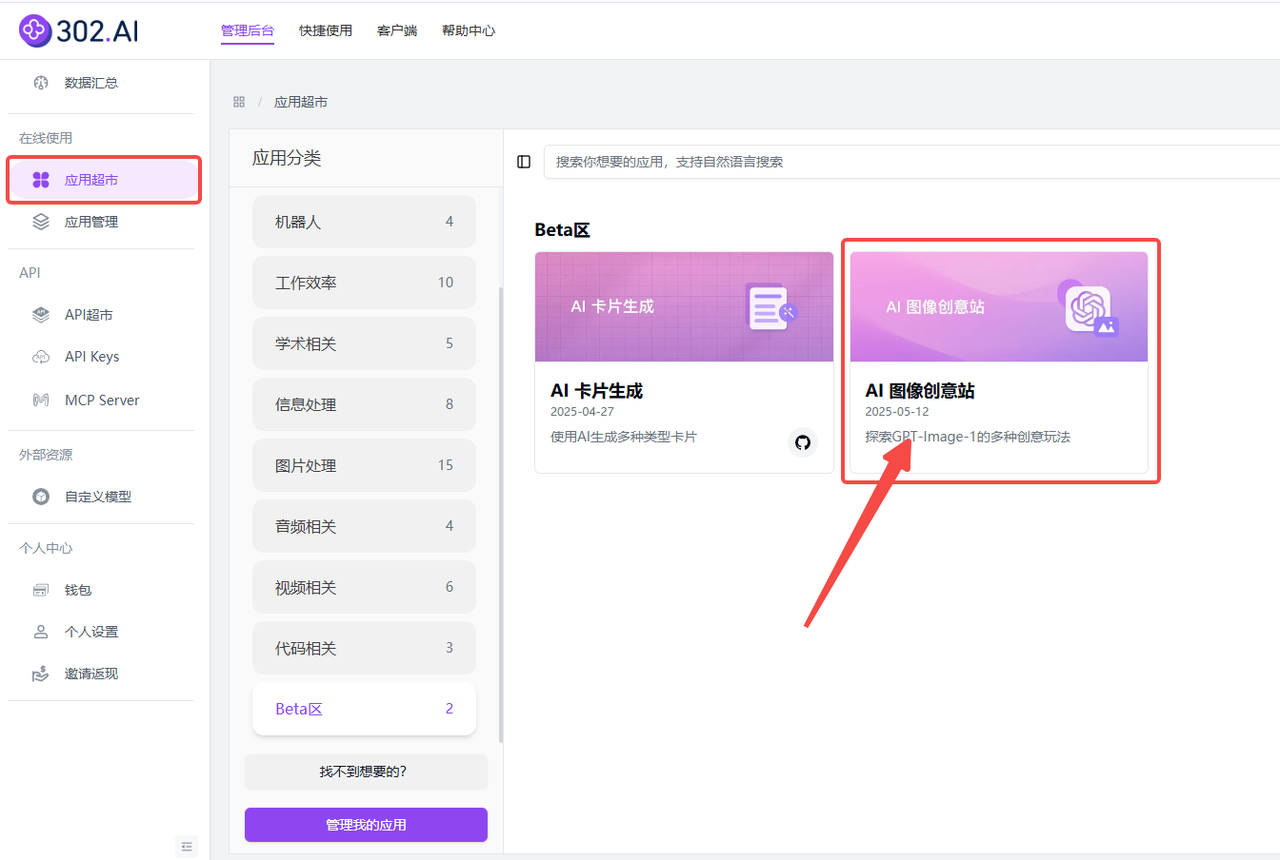Click the breadcrumb home grid icon
This screenshot has width=1280, height=860.
(239, 102)
